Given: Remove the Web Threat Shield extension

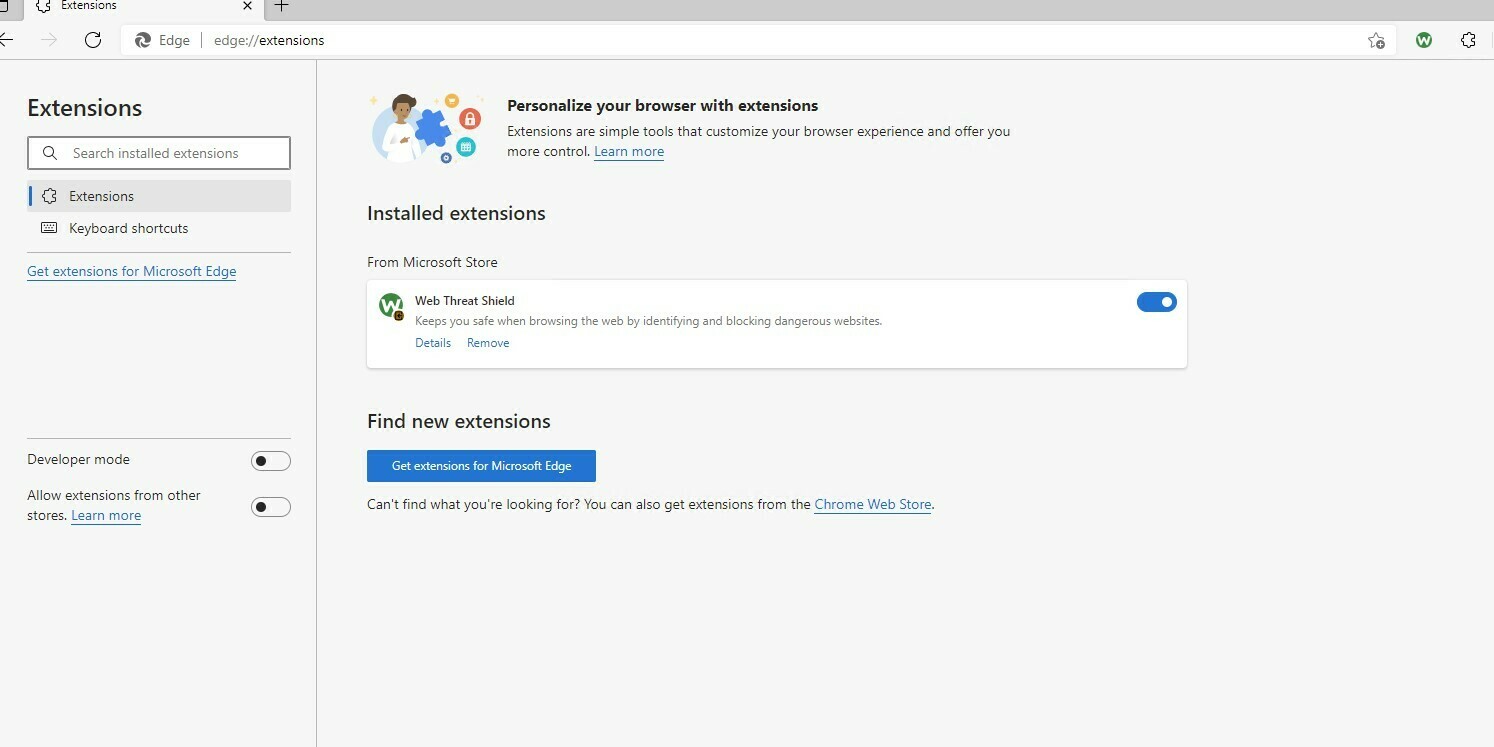Looking at the screenshot, I should 488,343.
